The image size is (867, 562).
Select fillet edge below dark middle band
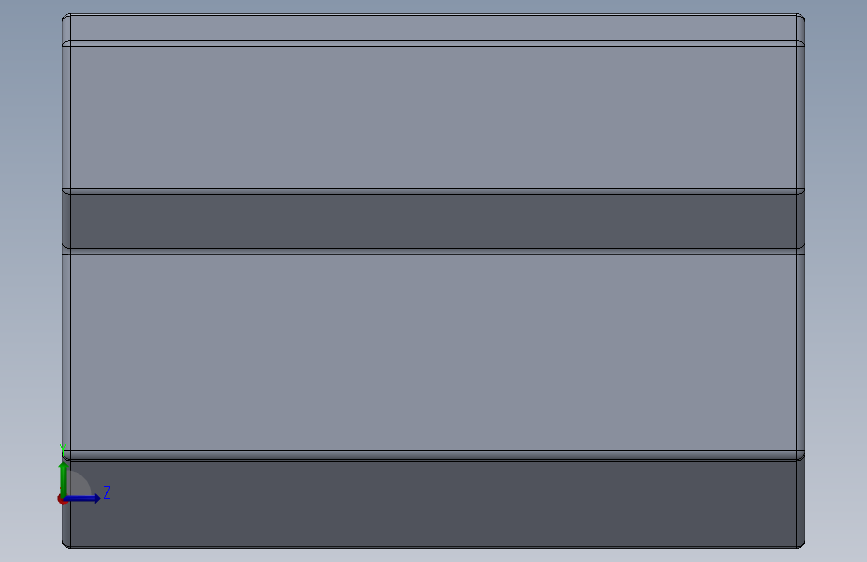coord(434,251)
